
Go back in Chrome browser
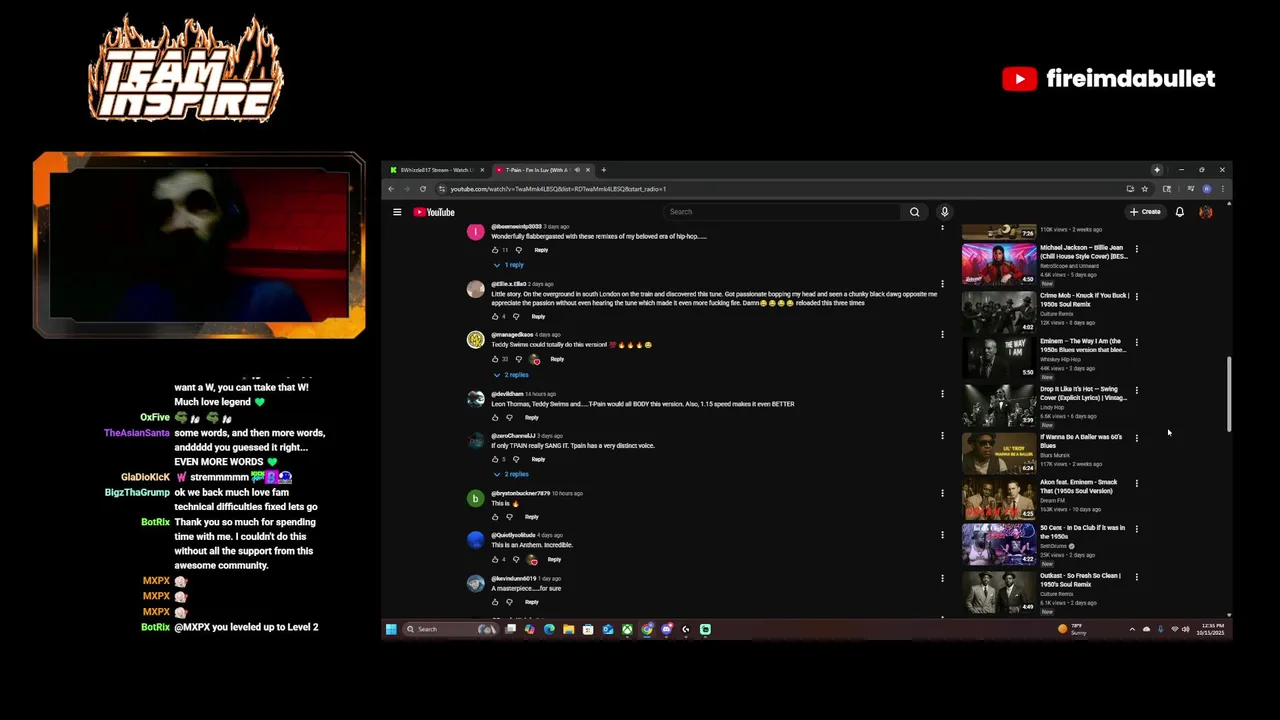pos(392,189)
